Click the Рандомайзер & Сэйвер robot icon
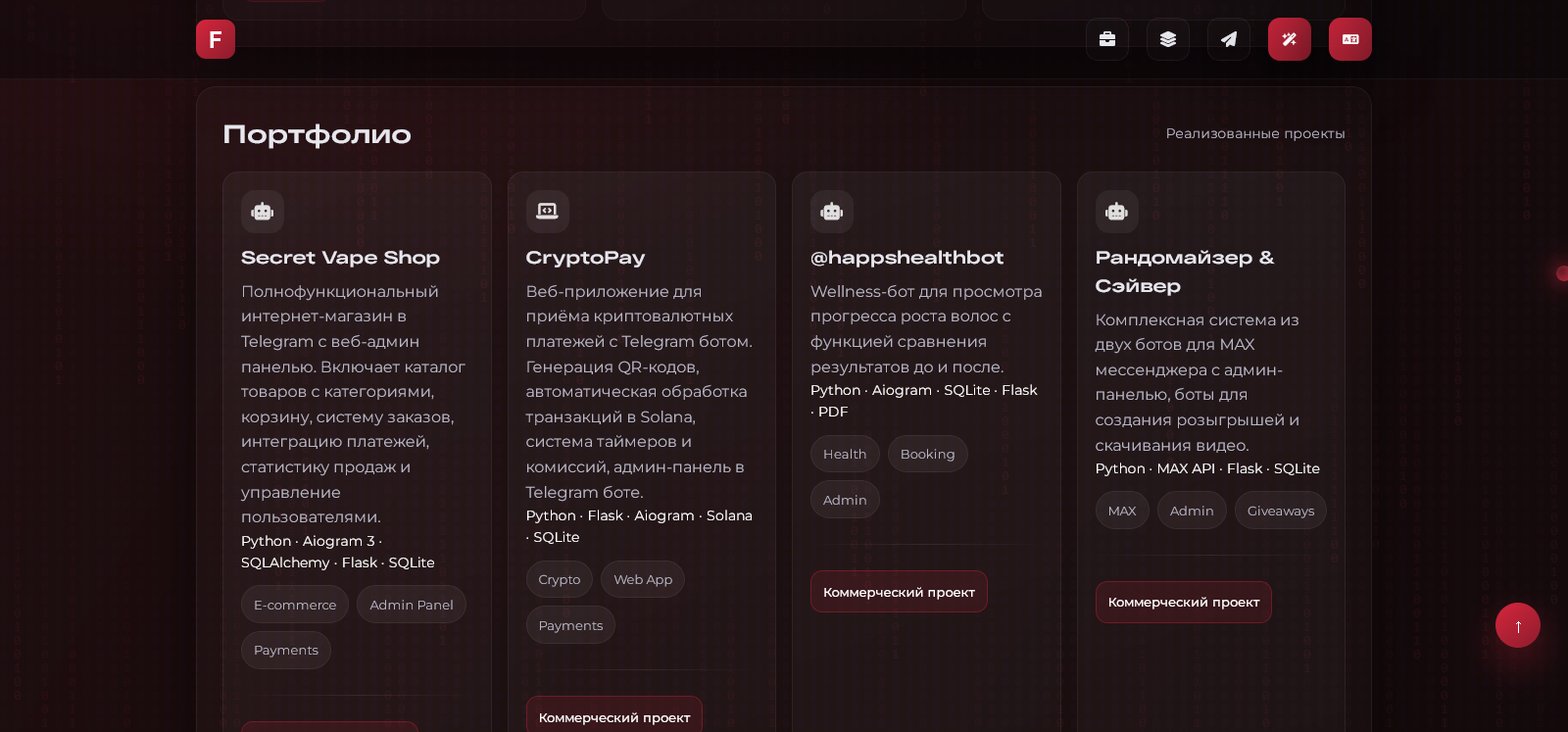The height and width of the screenshot is (732, 1568). click(x=1117, y=212)
